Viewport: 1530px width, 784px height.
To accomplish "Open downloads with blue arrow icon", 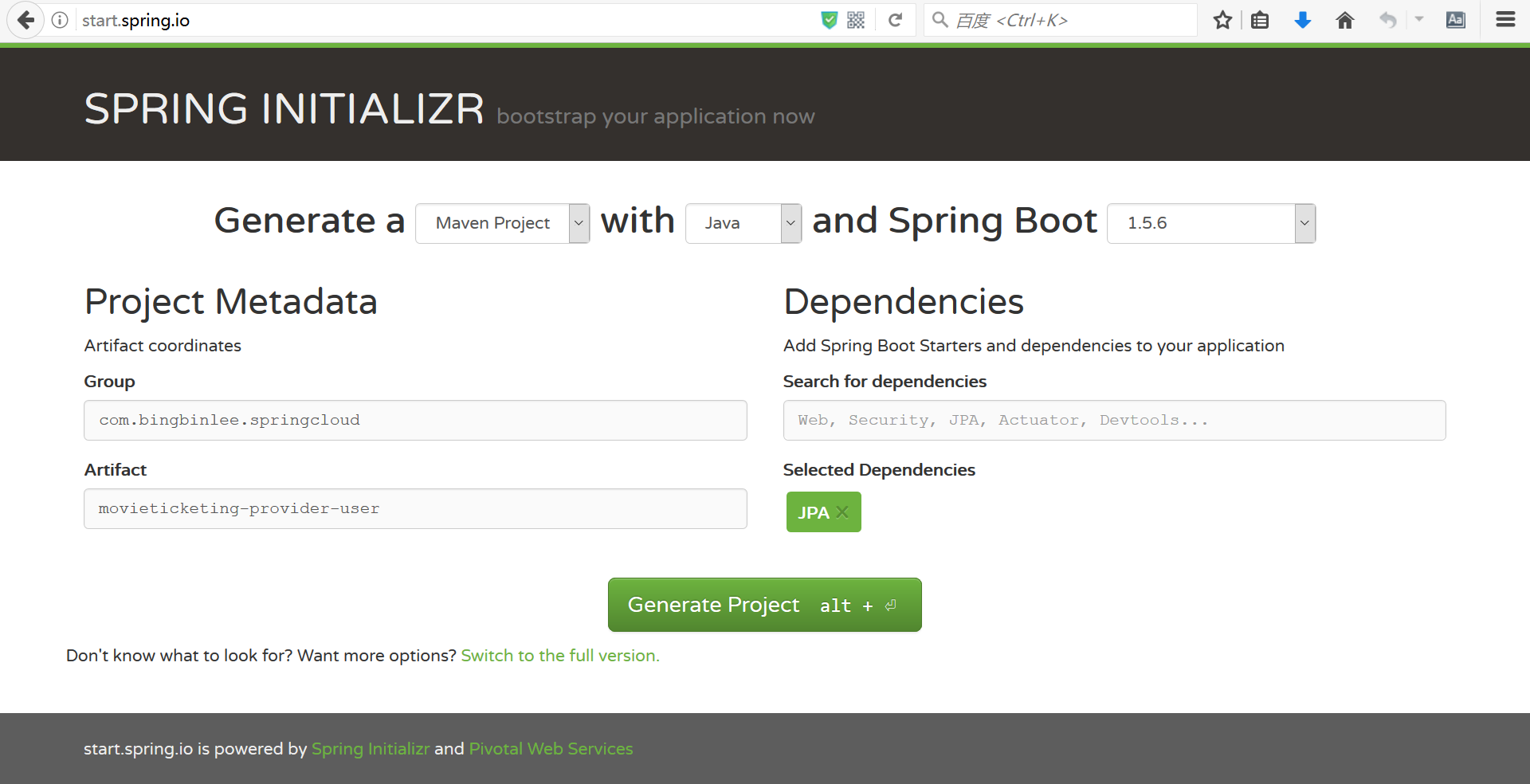I will pyautogui.click(x=1303, y=20).
